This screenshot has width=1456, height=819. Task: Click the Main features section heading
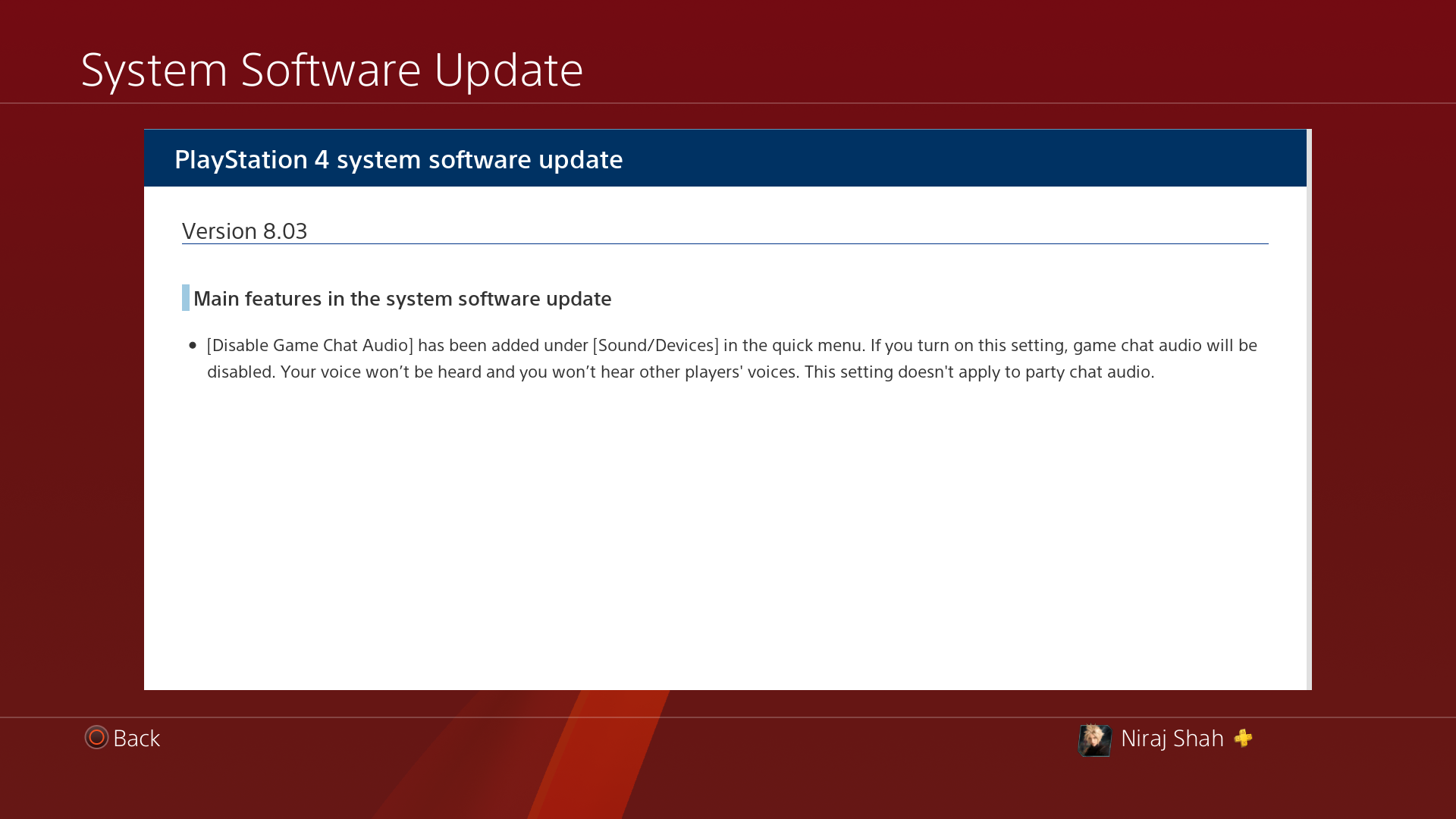(402, 299)
